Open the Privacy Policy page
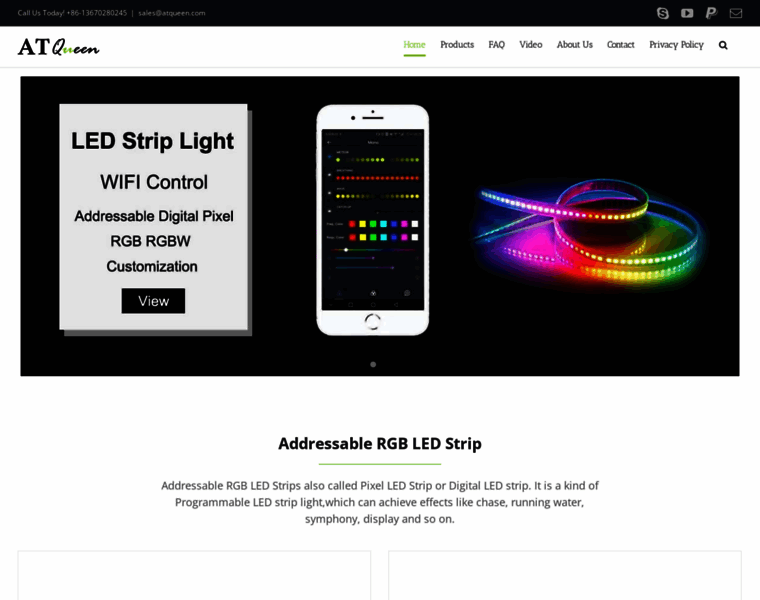 click(x=676, y=45)
